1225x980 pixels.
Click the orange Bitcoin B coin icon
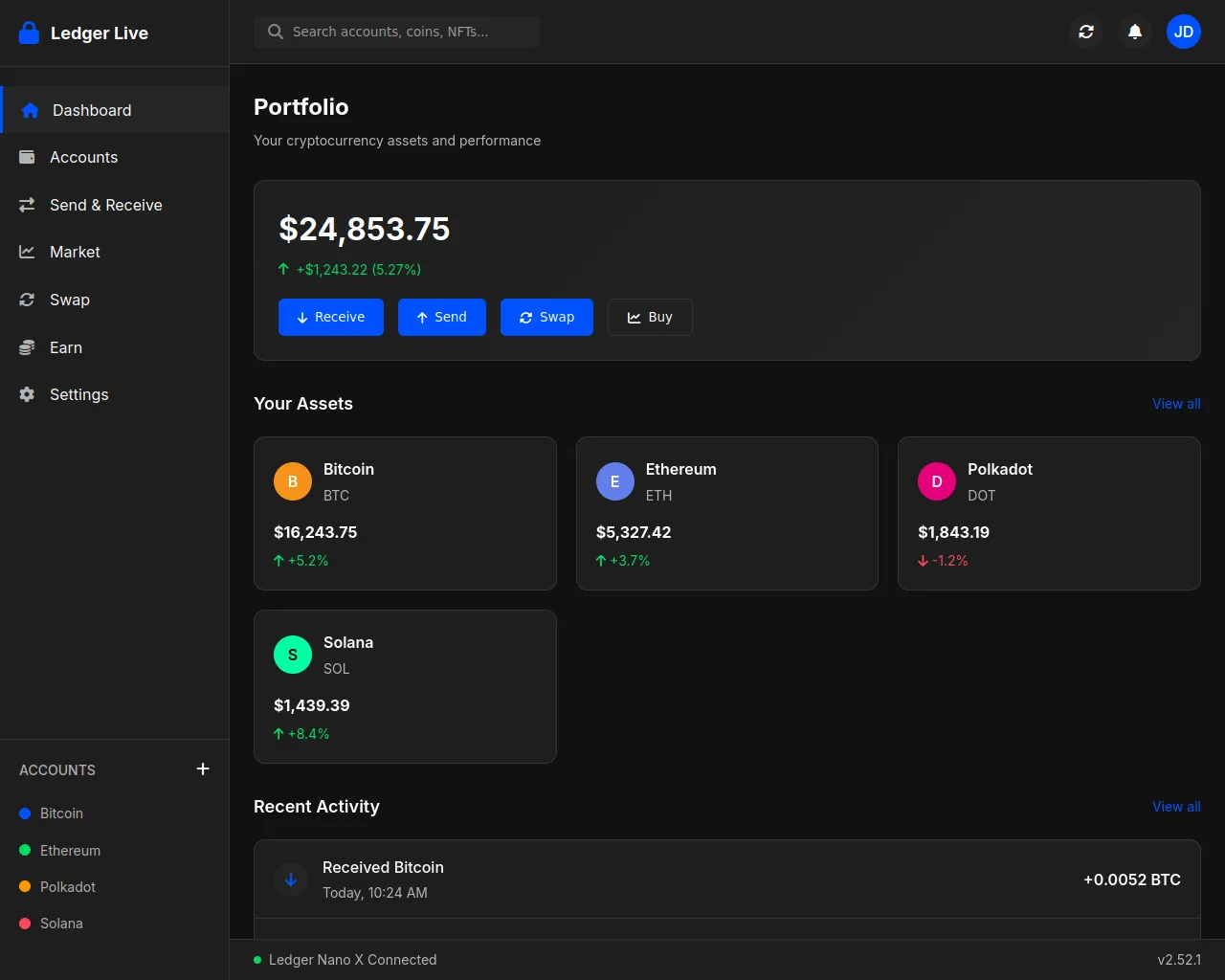tap(293, 481)
